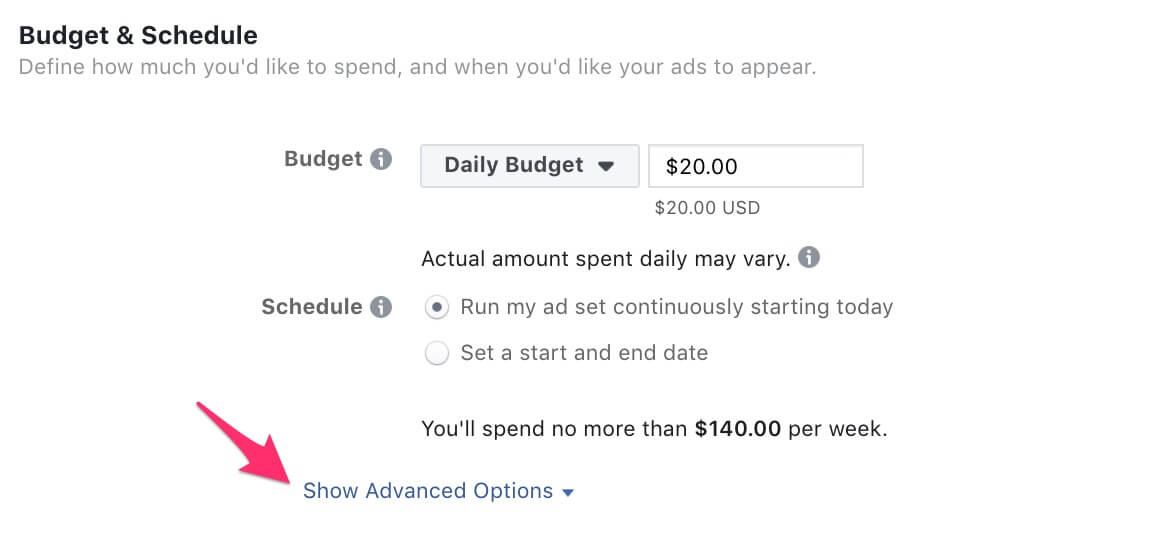Screen dimensions: 1170x548
Task: Click the info icon beside Budget label
Action: 381,159
